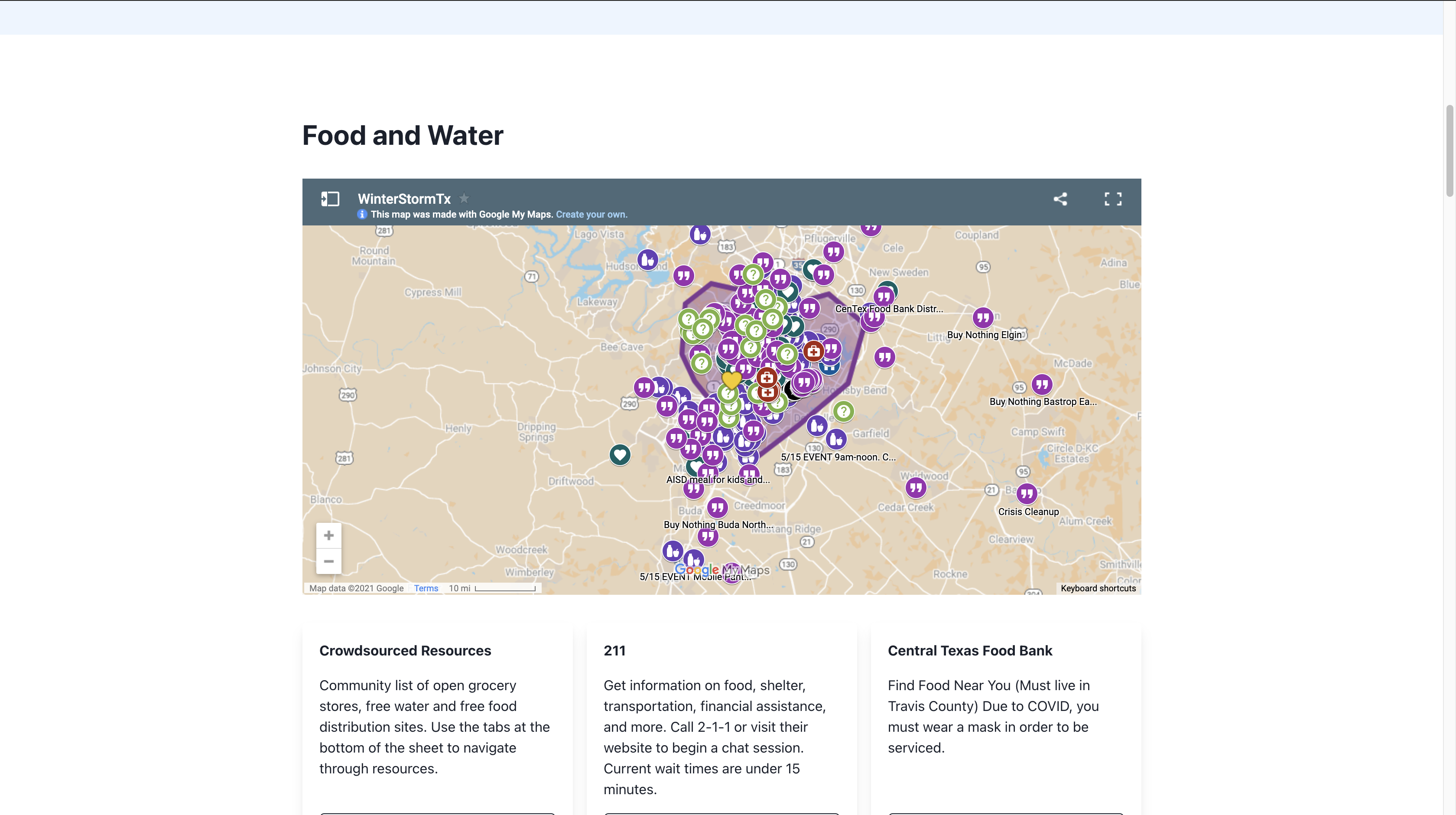The image size is (1456, 815).
Task: Open Keyboard shortcuts on the map
Action: [x=1098, y=588]
